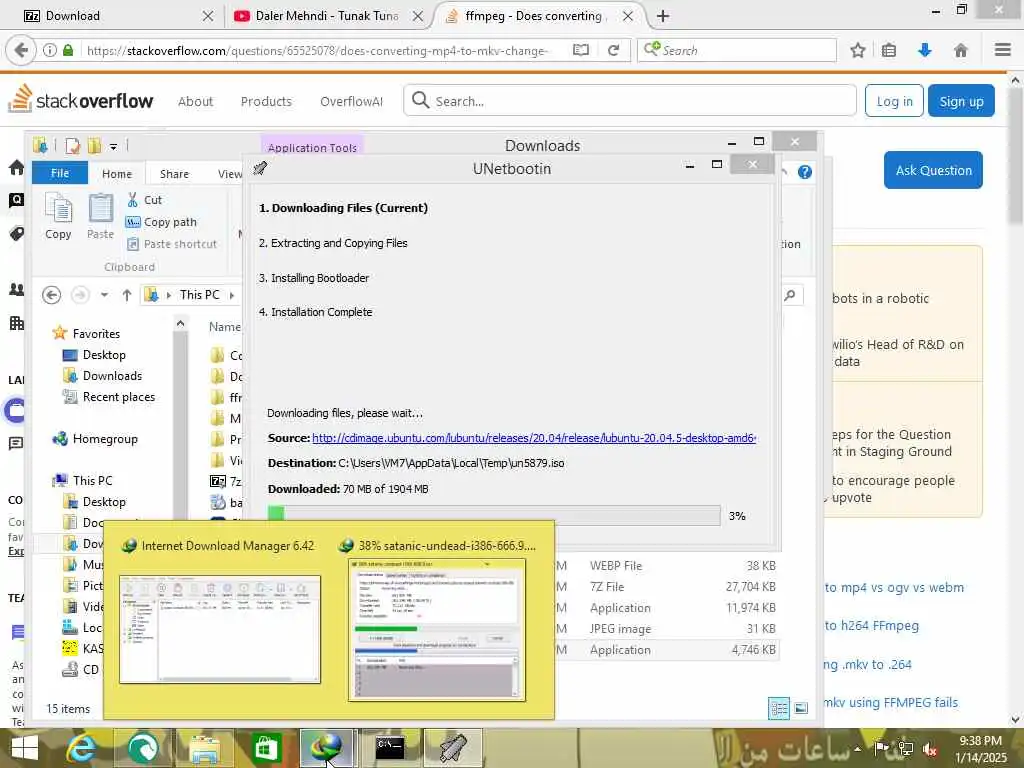Open the browser hamburger menu
Image resolution: width=1024 pixels, height=768 pixels.
pos(1002,50)
